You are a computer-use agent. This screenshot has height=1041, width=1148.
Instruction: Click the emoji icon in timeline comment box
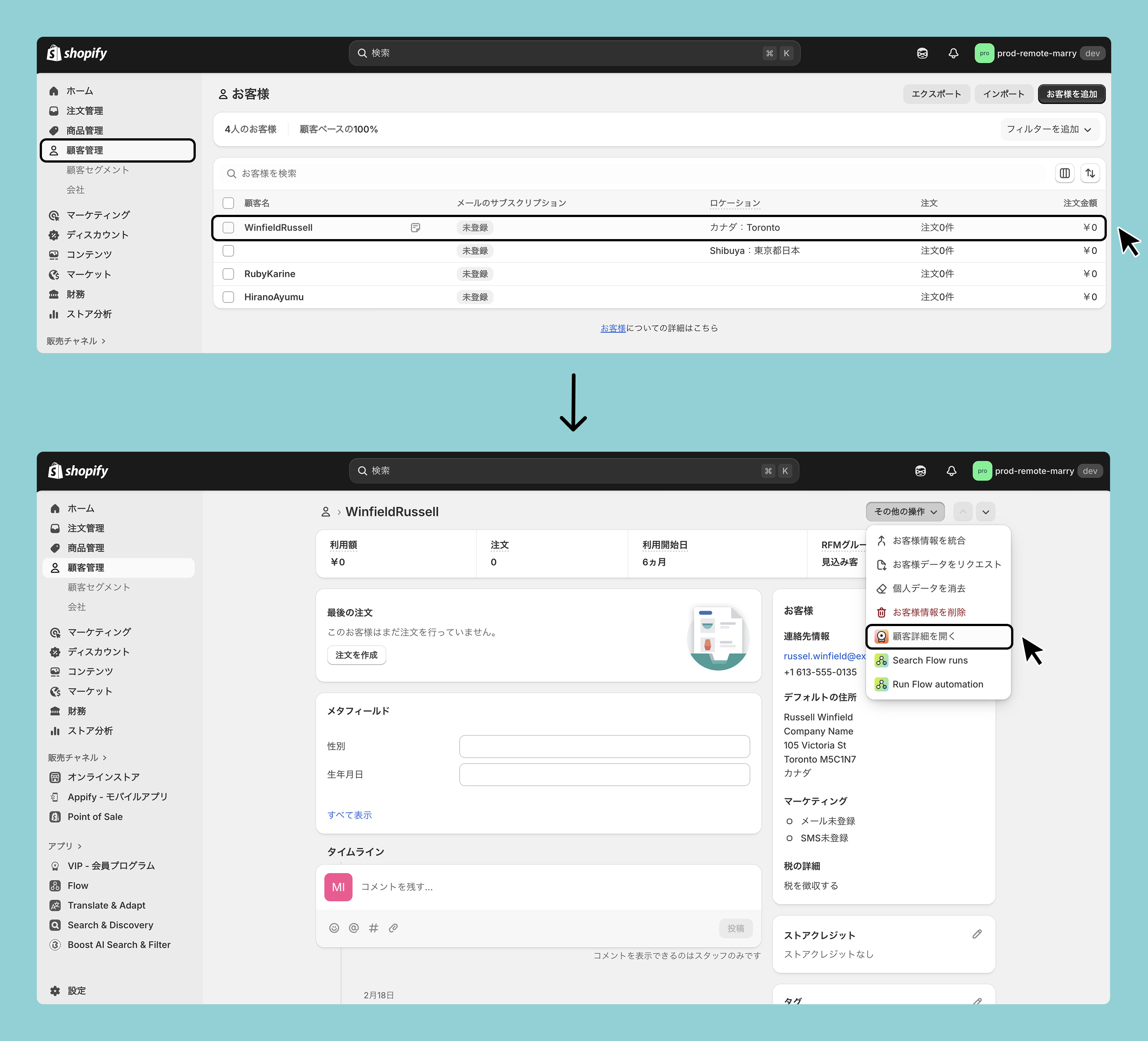tap(334, 928)
